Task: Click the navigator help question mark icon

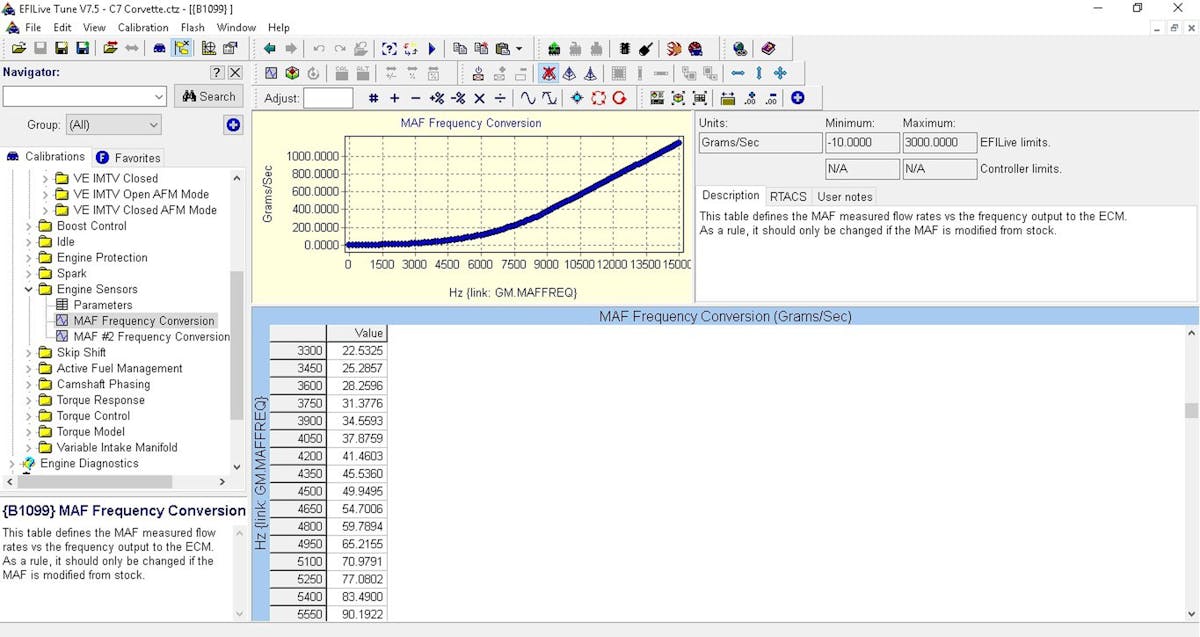Action: (x=217, y=73)
